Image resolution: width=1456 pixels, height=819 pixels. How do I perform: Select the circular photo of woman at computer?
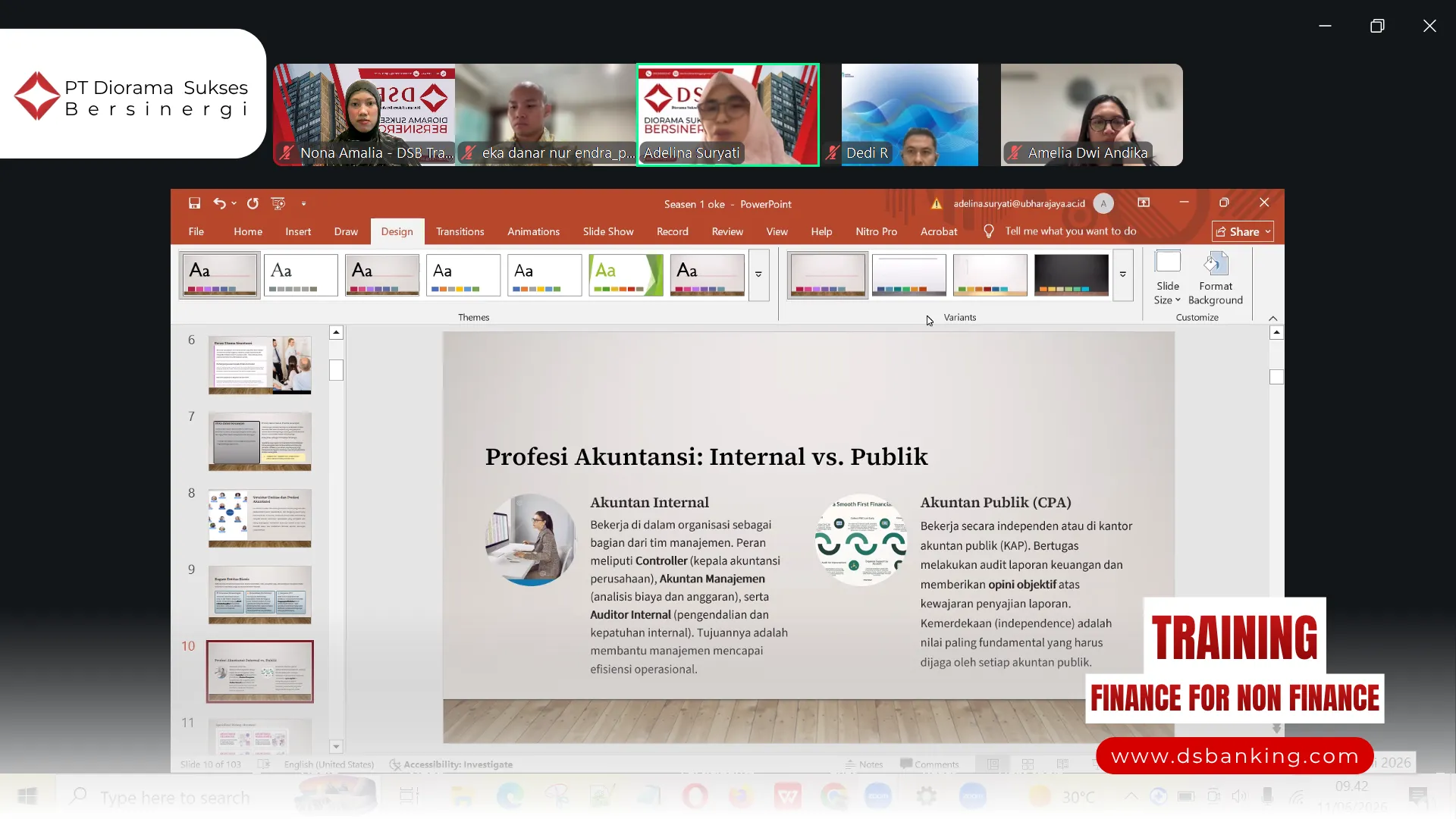click(x=530, y=540)
